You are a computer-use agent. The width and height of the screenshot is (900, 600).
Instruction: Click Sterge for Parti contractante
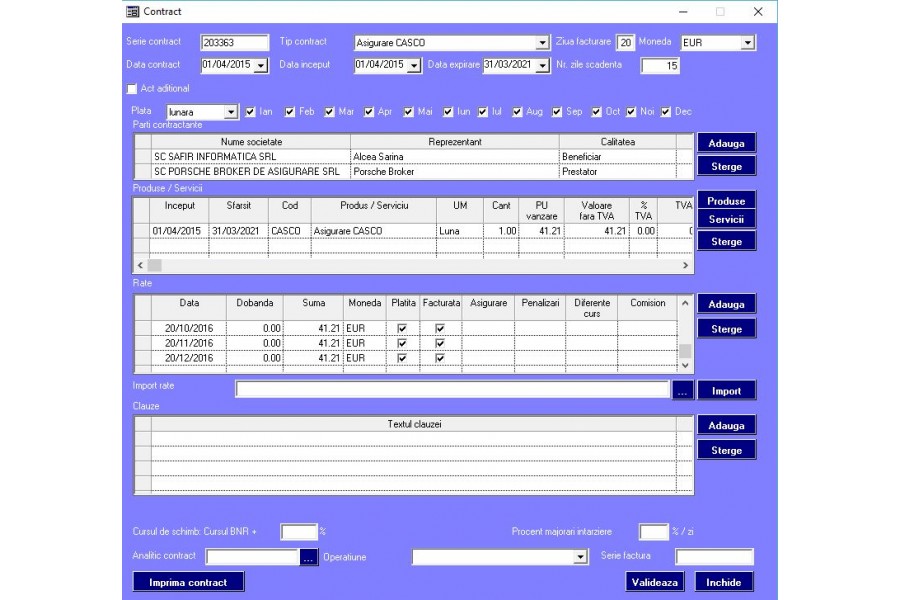[x=726, y=166]
